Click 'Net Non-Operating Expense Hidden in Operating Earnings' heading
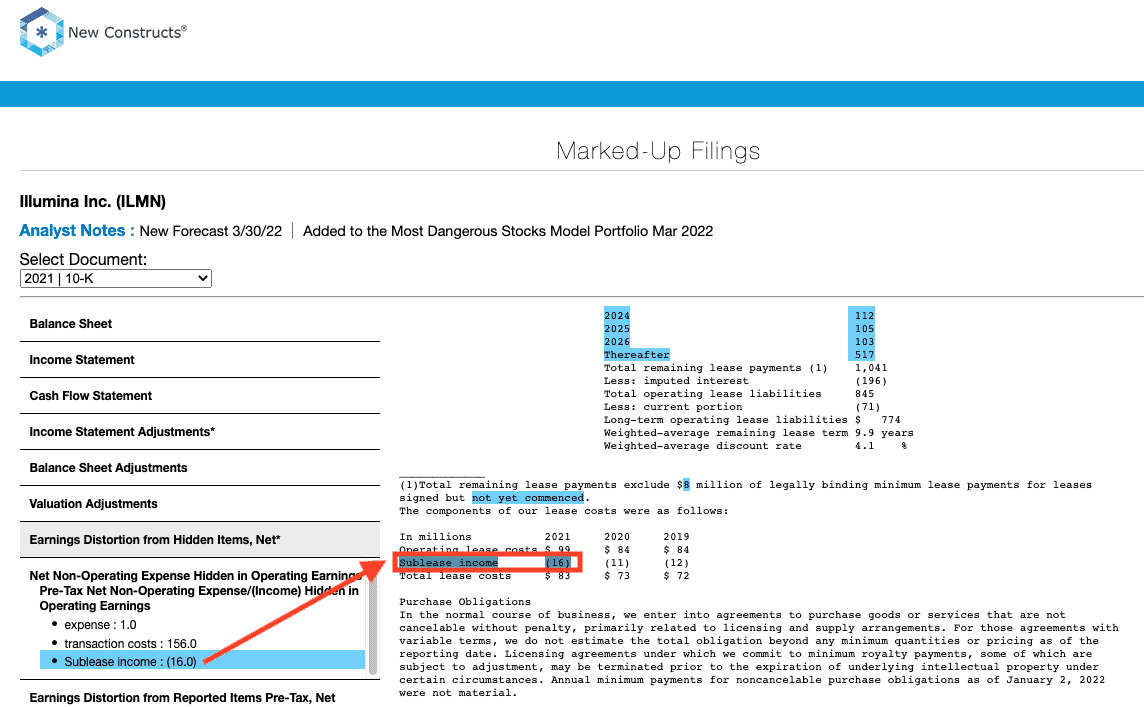The height and width of the screenshot is (707, 1144). click(196, 576)
